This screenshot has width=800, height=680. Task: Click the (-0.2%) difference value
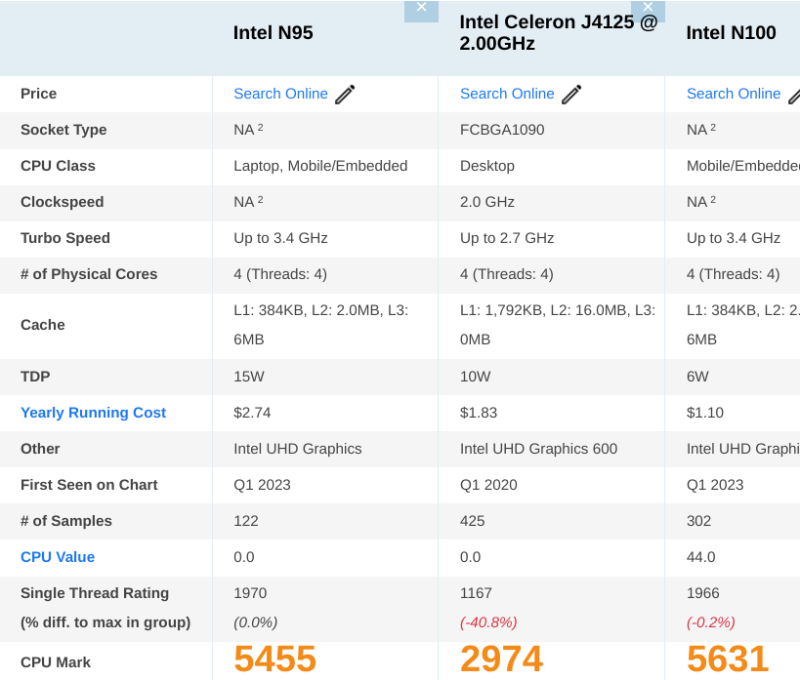[711, 622]
